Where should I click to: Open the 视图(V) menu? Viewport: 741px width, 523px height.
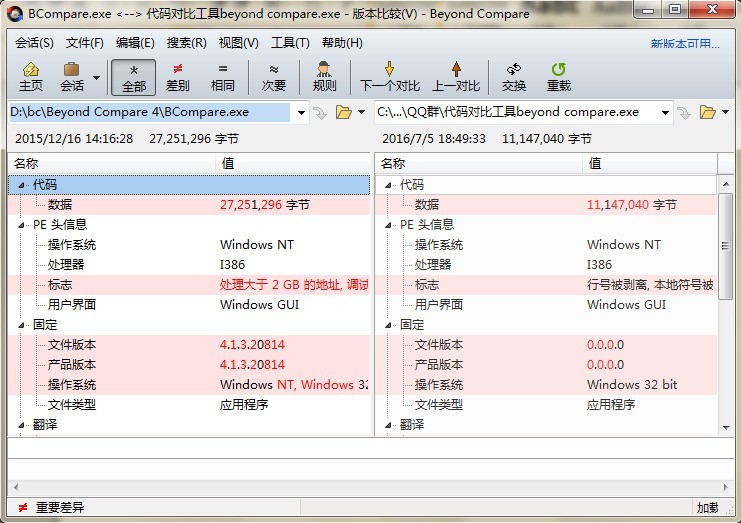tap(238, 43)
